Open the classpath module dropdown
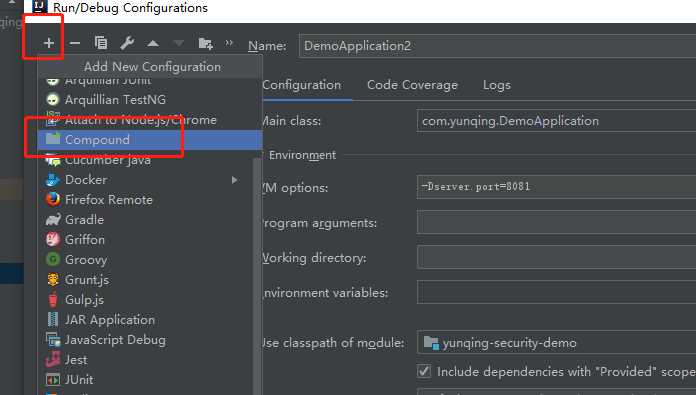This screenshot has height=395, width=696. click(x=556, y=343)
